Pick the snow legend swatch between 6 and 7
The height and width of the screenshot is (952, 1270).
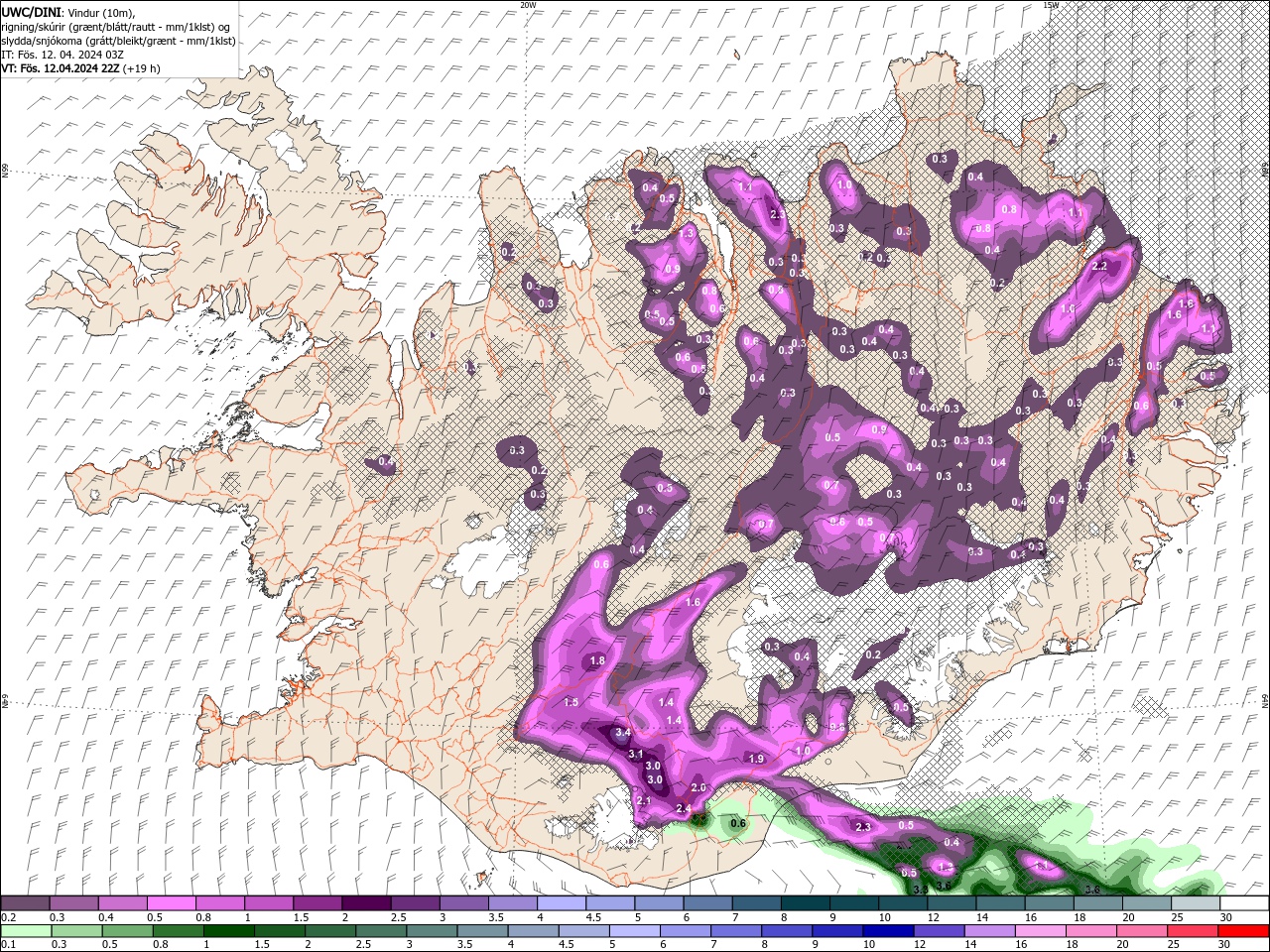click(x=707, y=903)
